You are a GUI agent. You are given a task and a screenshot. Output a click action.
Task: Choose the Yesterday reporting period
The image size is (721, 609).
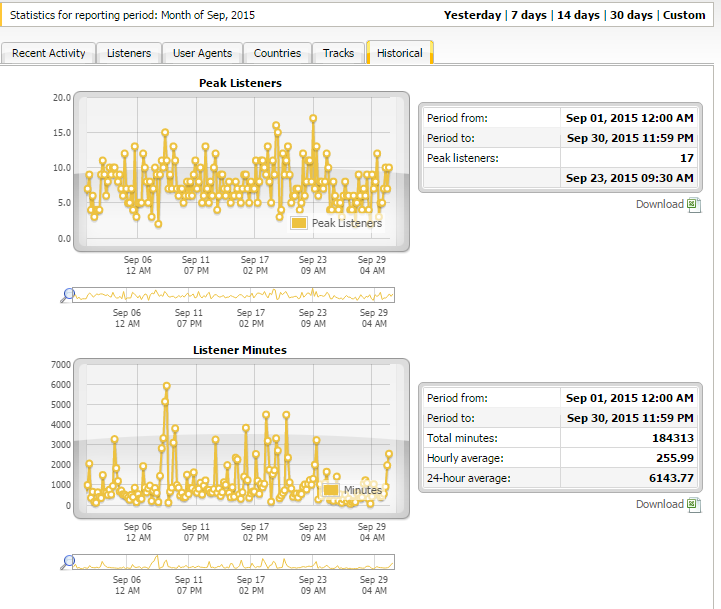(x=472, y=15)
